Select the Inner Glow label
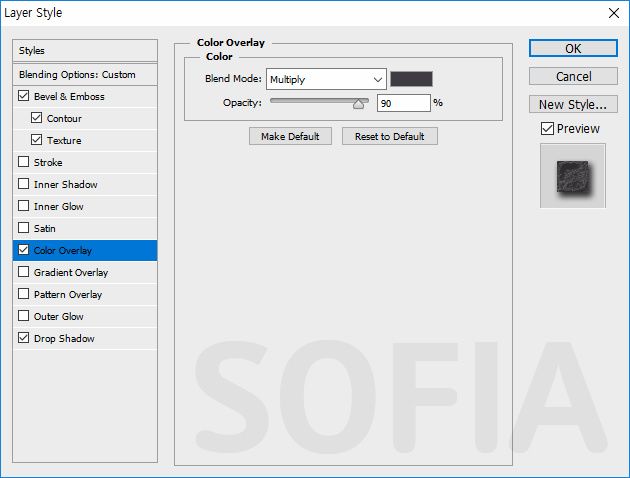The height and width of the screenshot is (478, 630). point(59,206)
